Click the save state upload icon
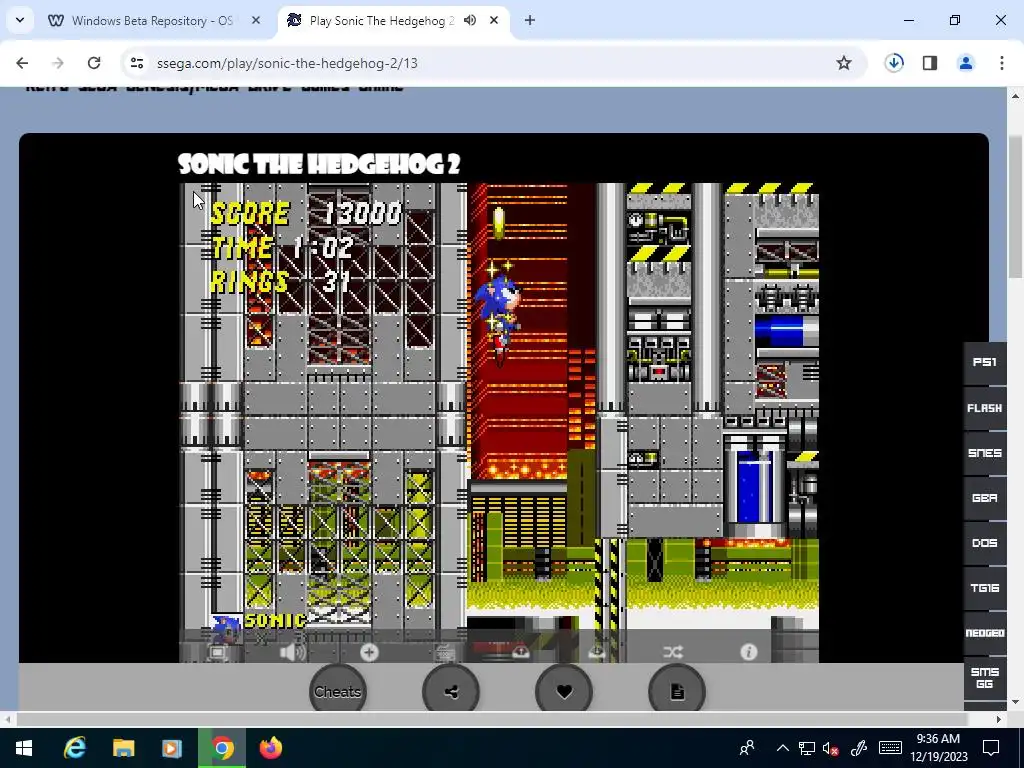 click(x=520, y=652)
